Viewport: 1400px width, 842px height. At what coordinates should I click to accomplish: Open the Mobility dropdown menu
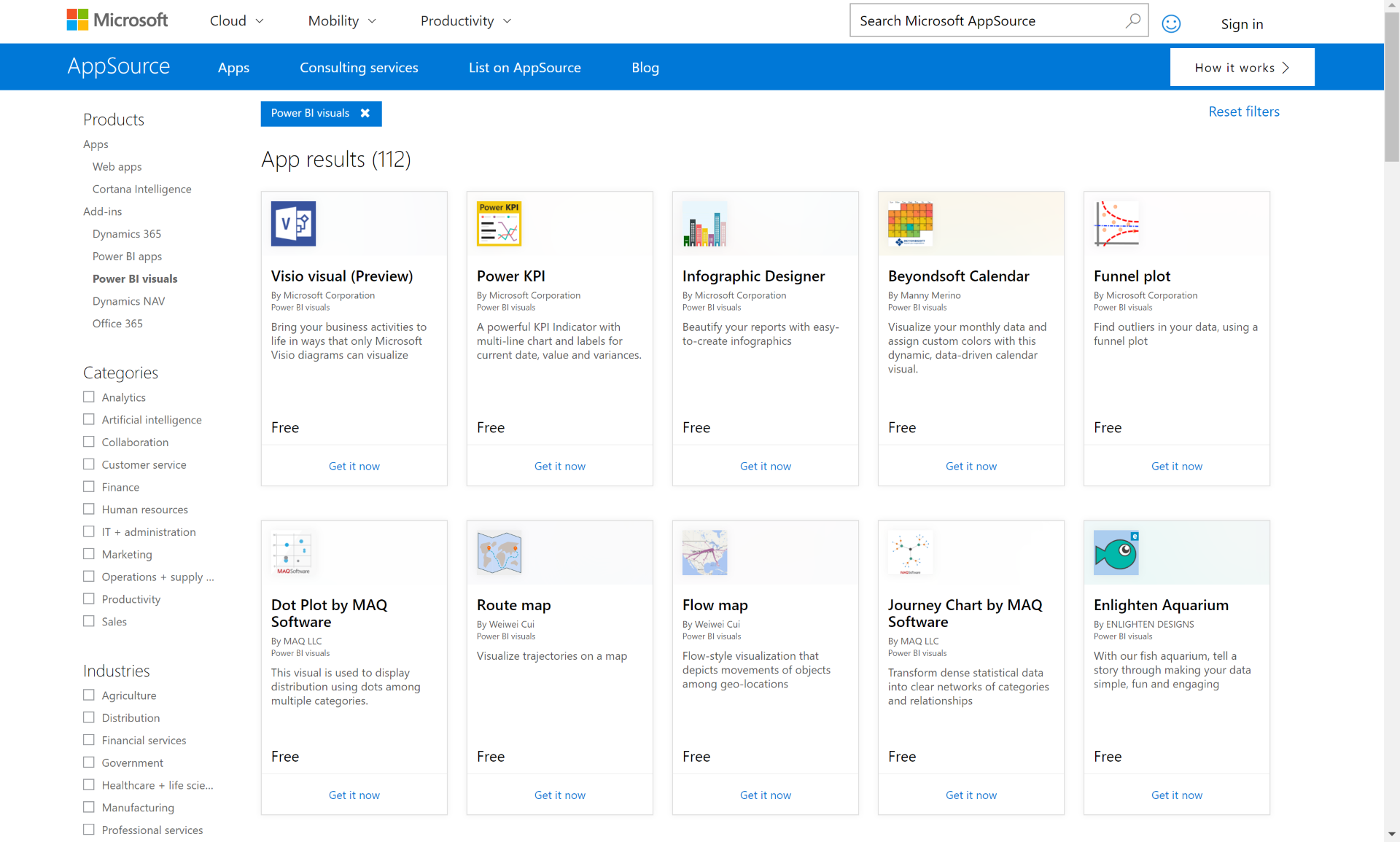point(342,21)
